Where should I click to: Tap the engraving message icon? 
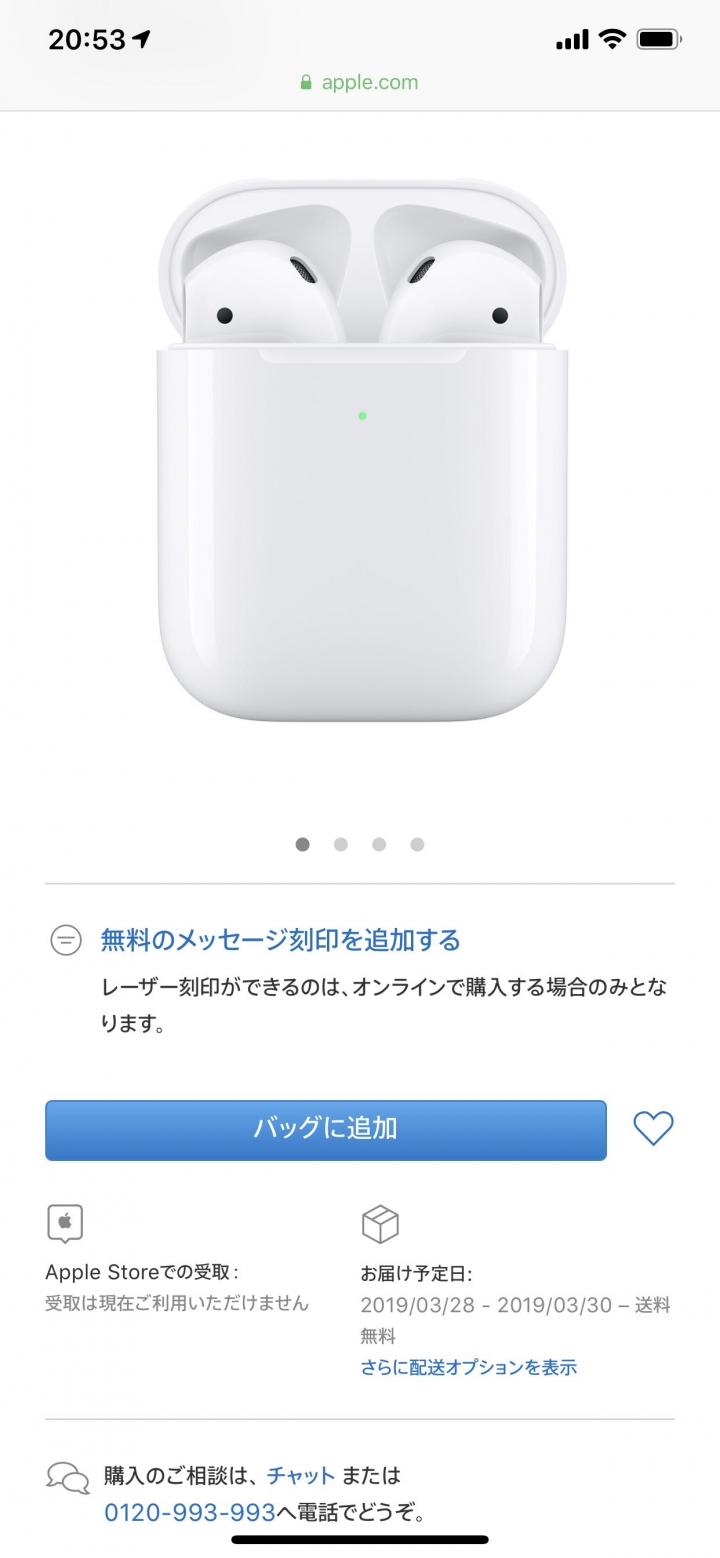point(66,940)
